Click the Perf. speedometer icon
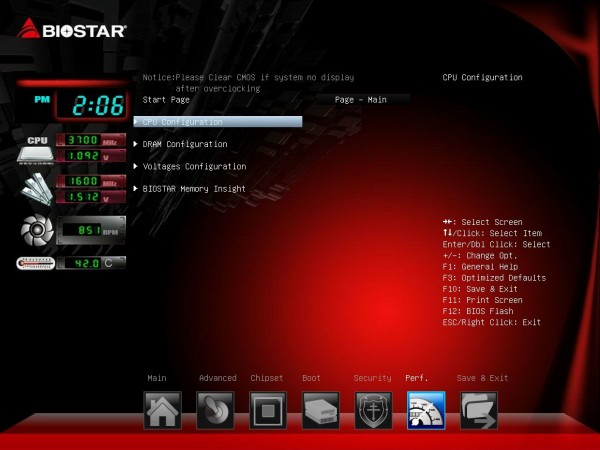Viewport: 600px width, 450px height. pos(426,411)
